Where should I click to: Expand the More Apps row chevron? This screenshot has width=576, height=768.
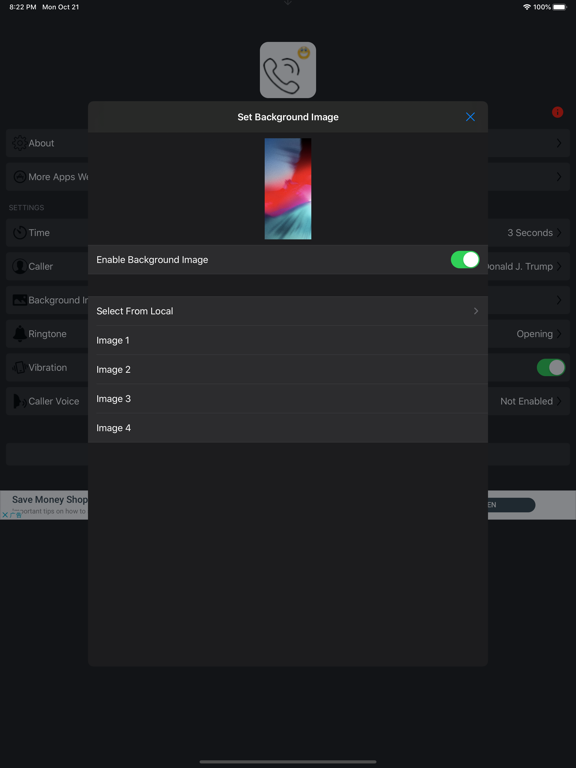559,177
